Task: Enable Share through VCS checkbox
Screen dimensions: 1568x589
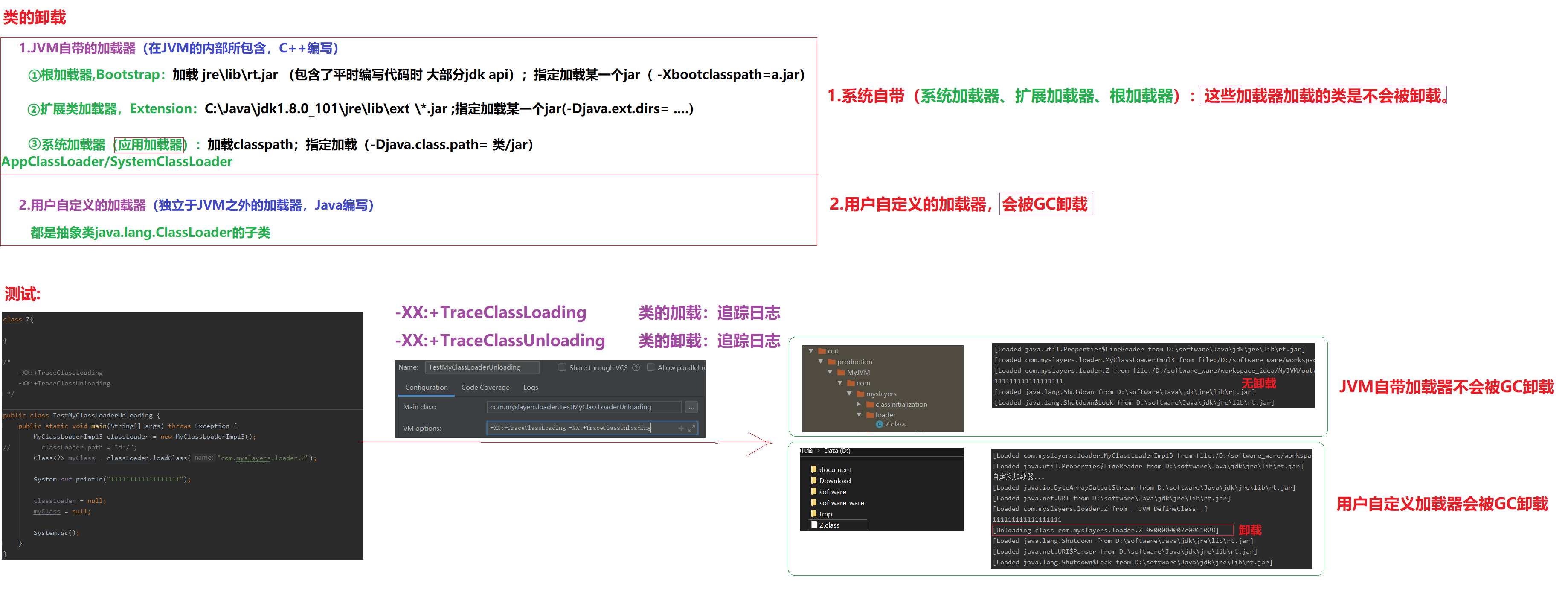Action: pos(563,368)
